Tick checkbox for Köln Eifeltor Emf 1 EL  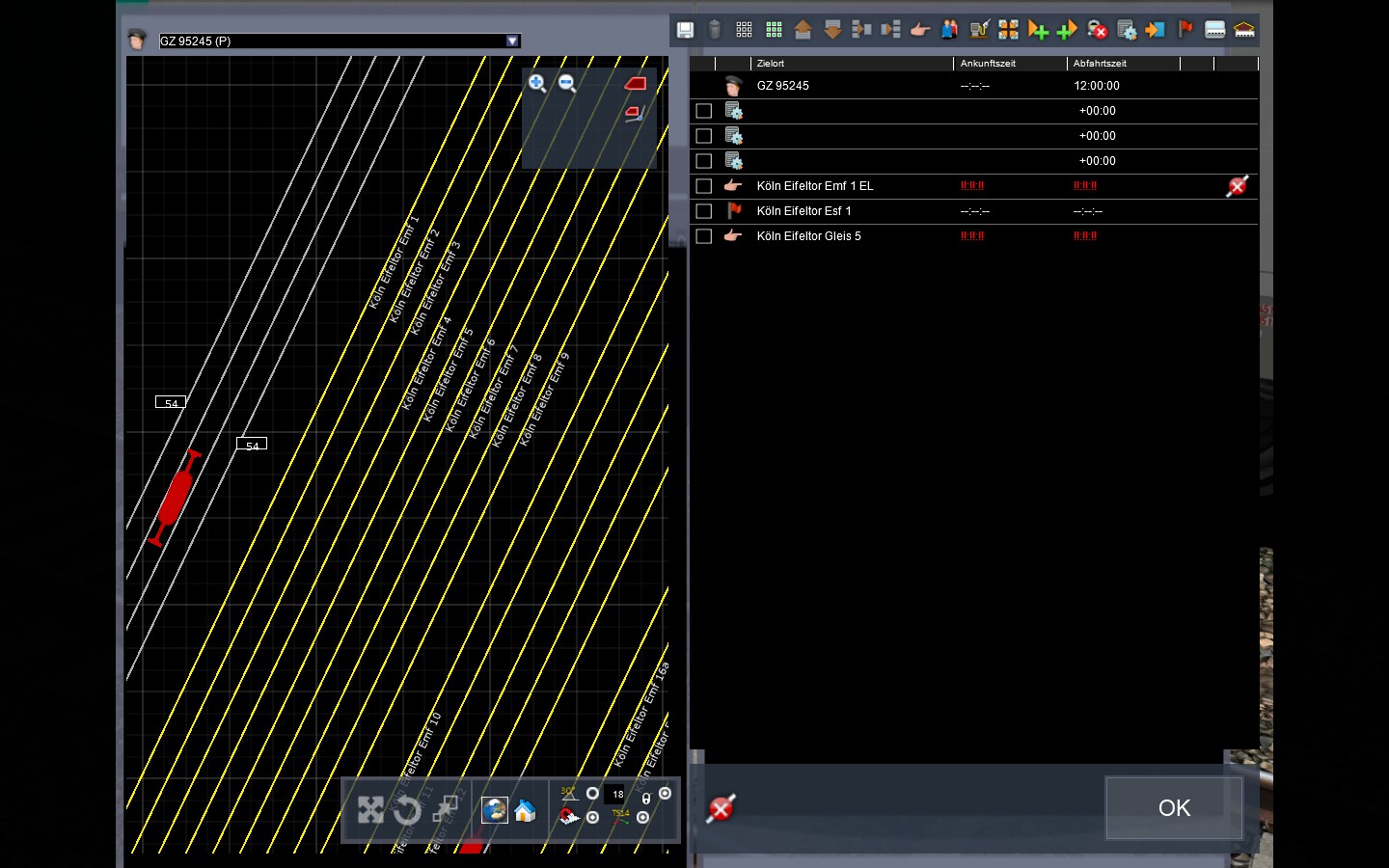point(704,186)
